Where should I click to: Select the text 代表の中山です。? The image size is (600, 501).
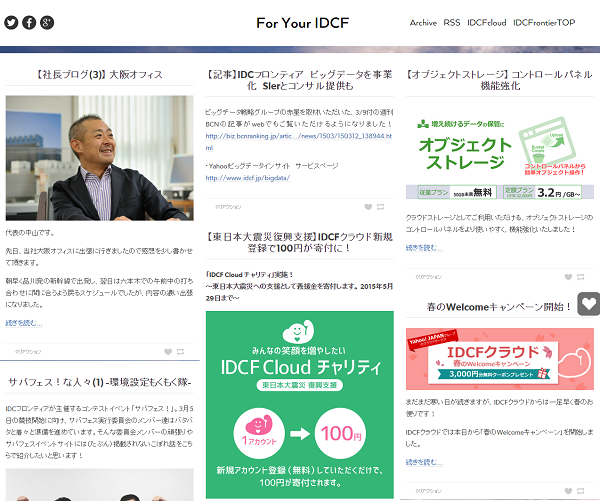[30, 233]
